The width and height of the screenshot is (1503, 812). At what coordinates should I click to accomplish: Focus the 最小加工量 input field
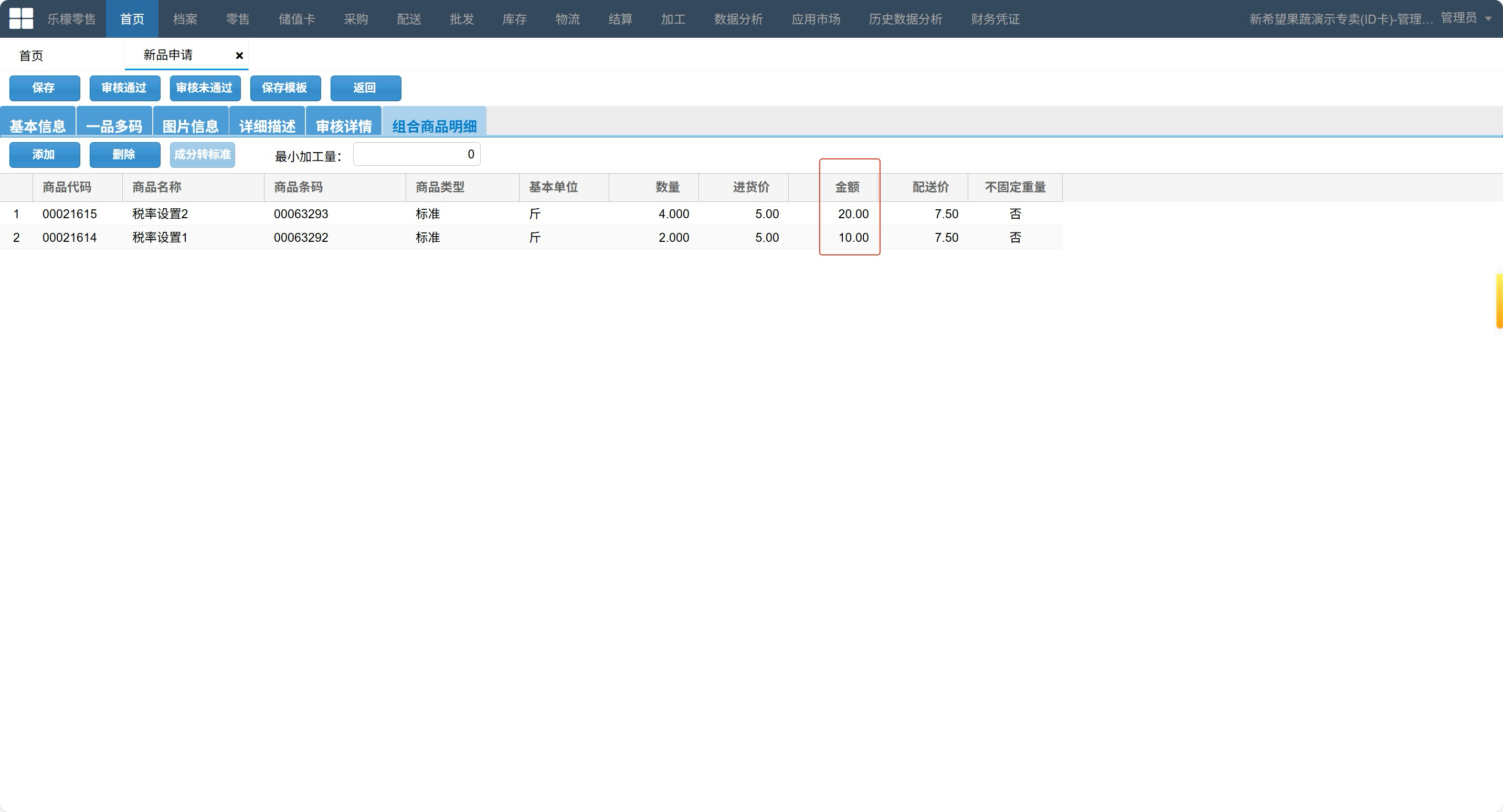pos(417,155)
